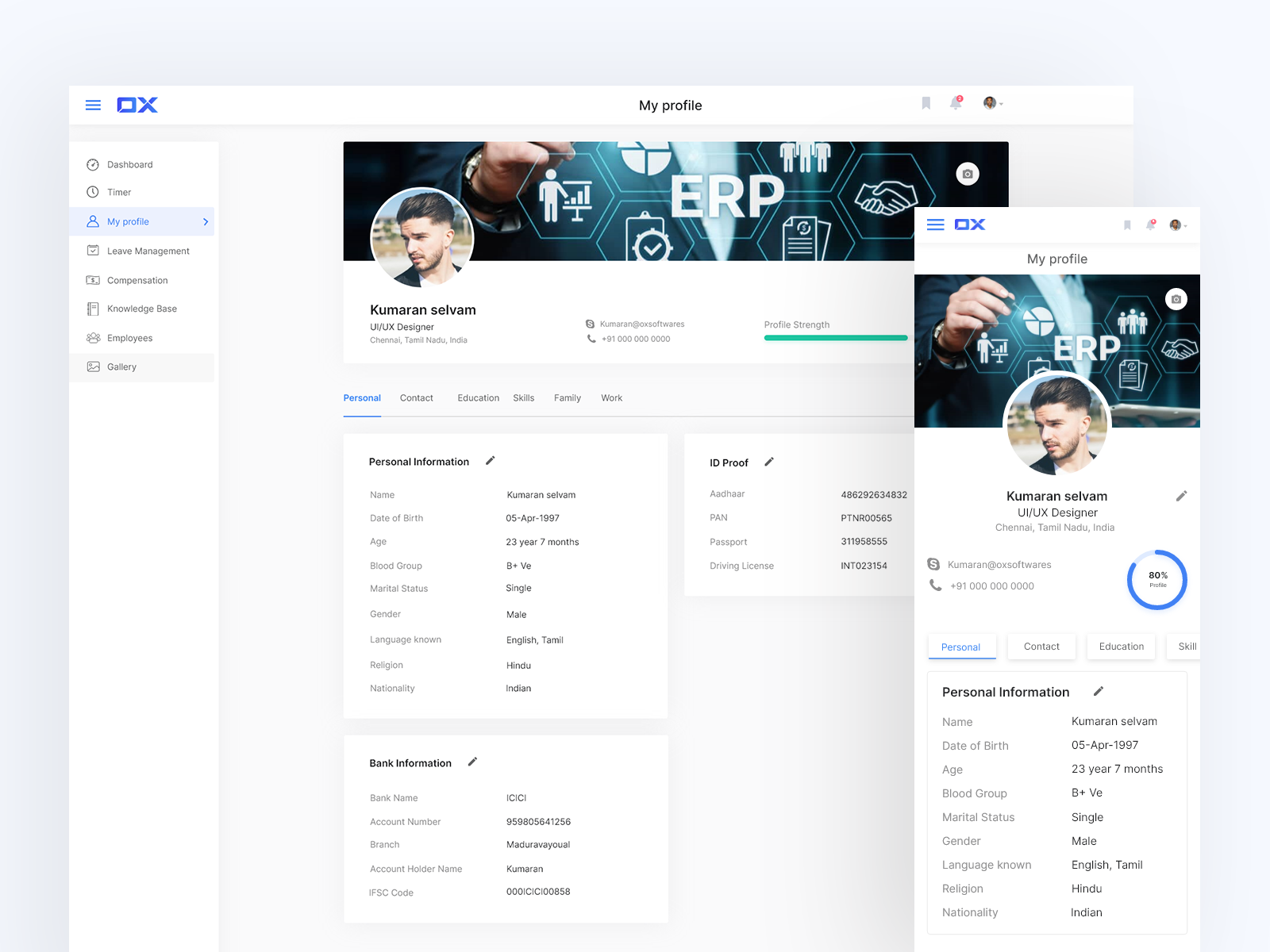Select the mobile Date of Birth value 05-Apr-1997
Image resolution: width=1270 pixels, height=952 pixels.
(x=1105, y=745)
